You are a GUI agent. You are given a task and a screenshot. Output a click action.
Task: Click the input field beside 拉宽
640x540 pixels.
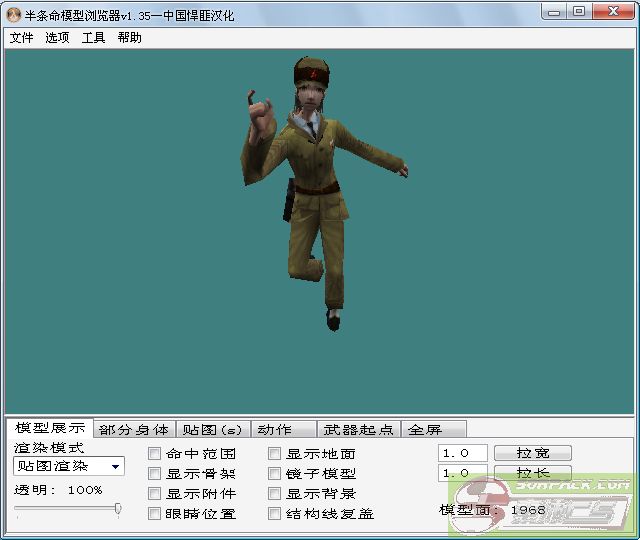pyautogui.click(x=463, y=453)
